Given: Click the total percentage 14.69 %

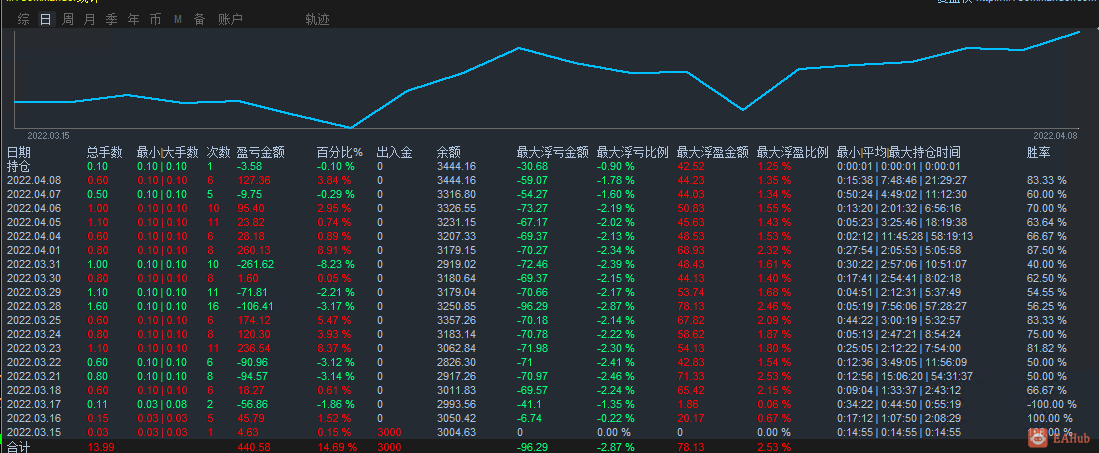Looking at the screenshot, I should 337,447.
